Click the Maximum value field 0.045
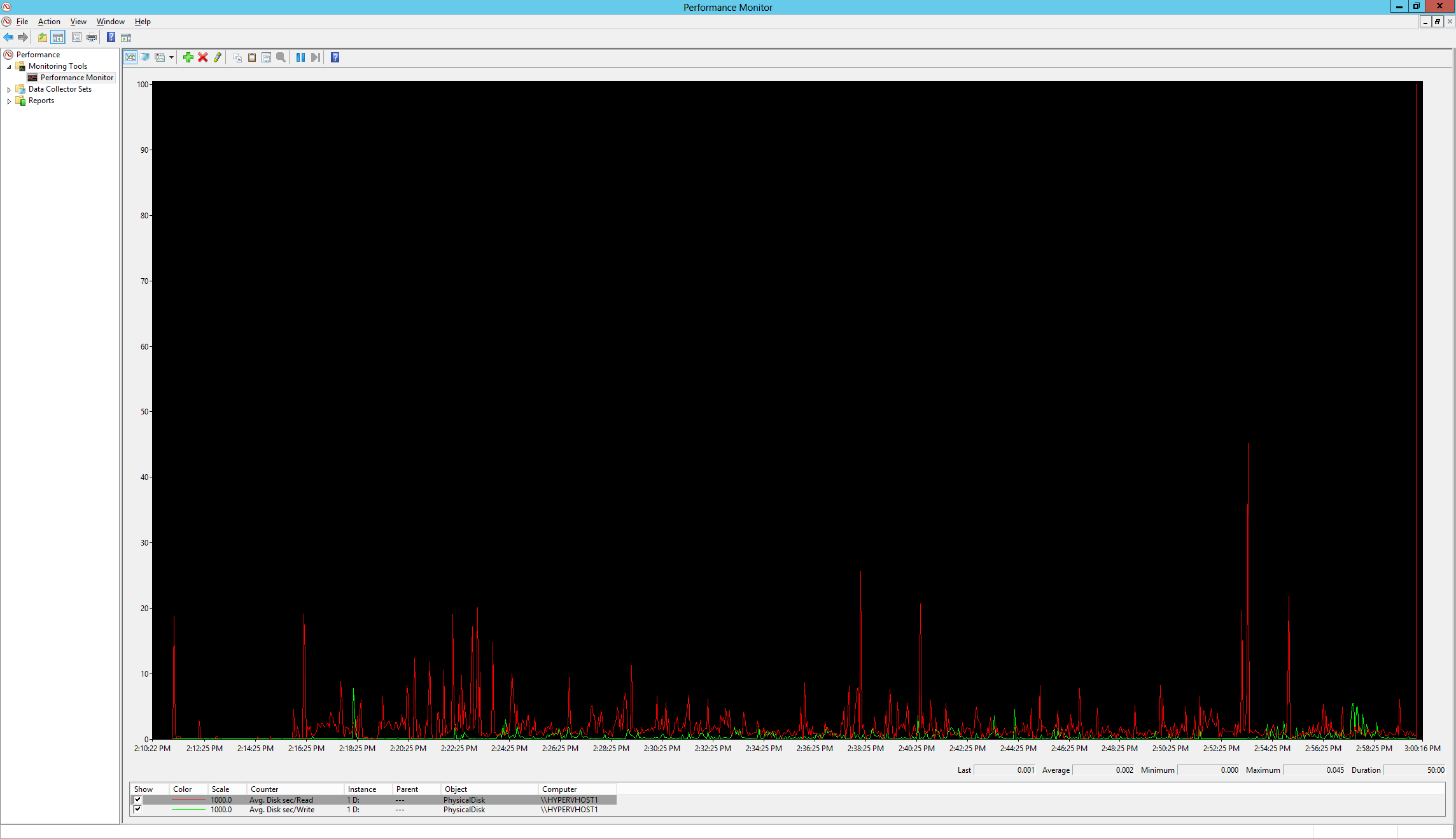 (1314, 770)
